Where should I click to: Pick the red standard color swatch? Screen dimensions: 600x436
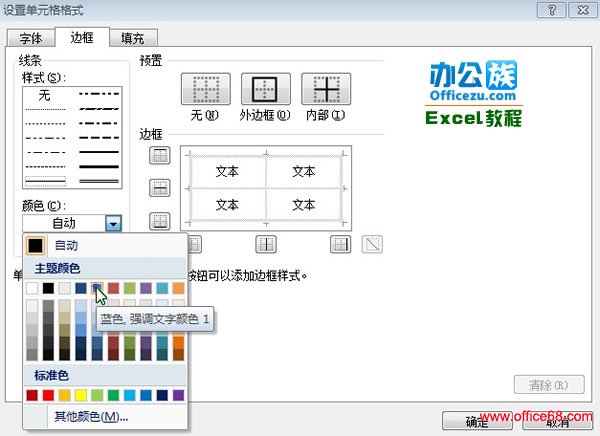pos(49,395)
